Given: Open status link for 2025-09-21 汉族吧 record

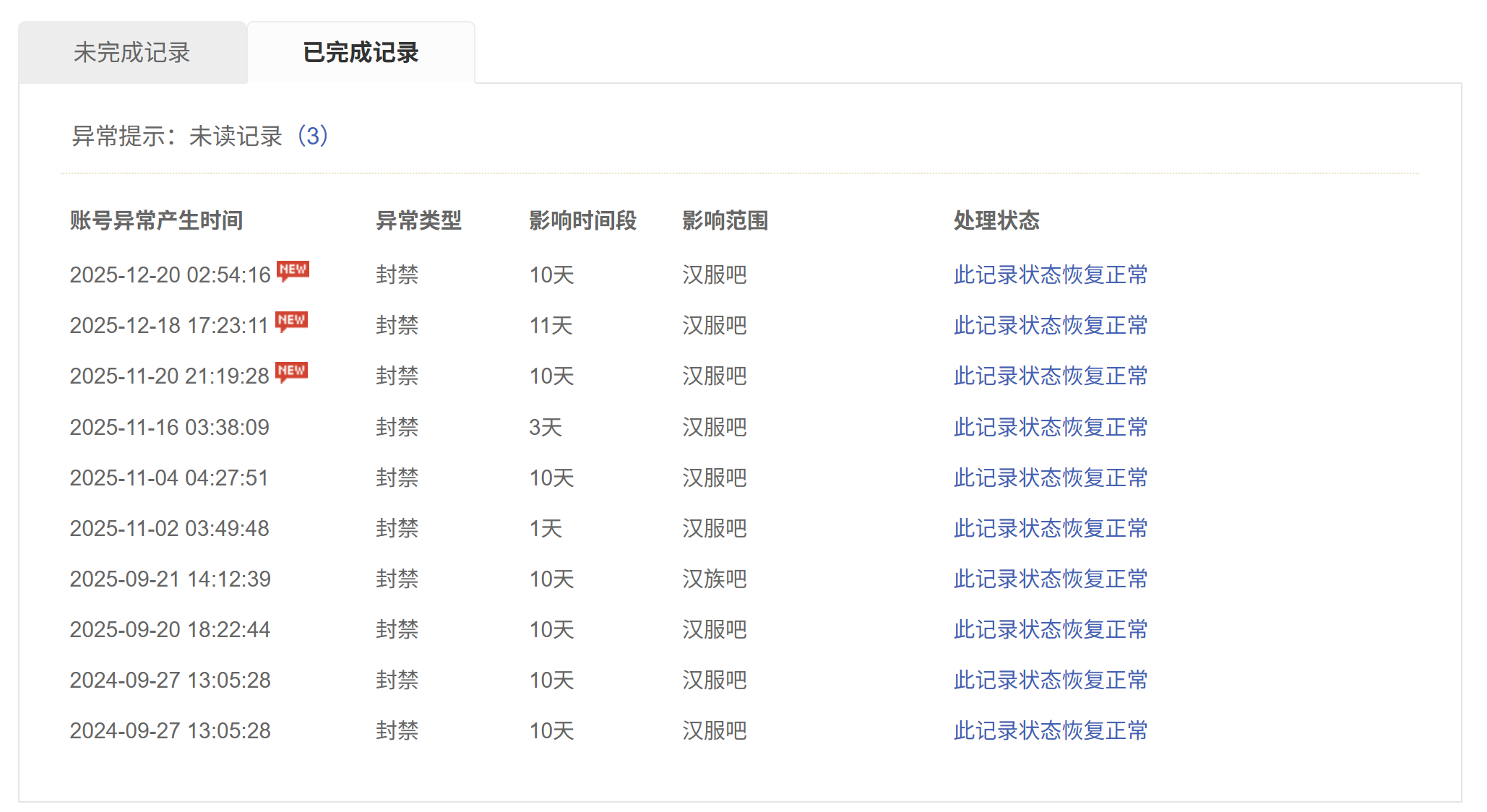Looking at the screenshot, I should pyautogui.click(x=1050, y=579).
